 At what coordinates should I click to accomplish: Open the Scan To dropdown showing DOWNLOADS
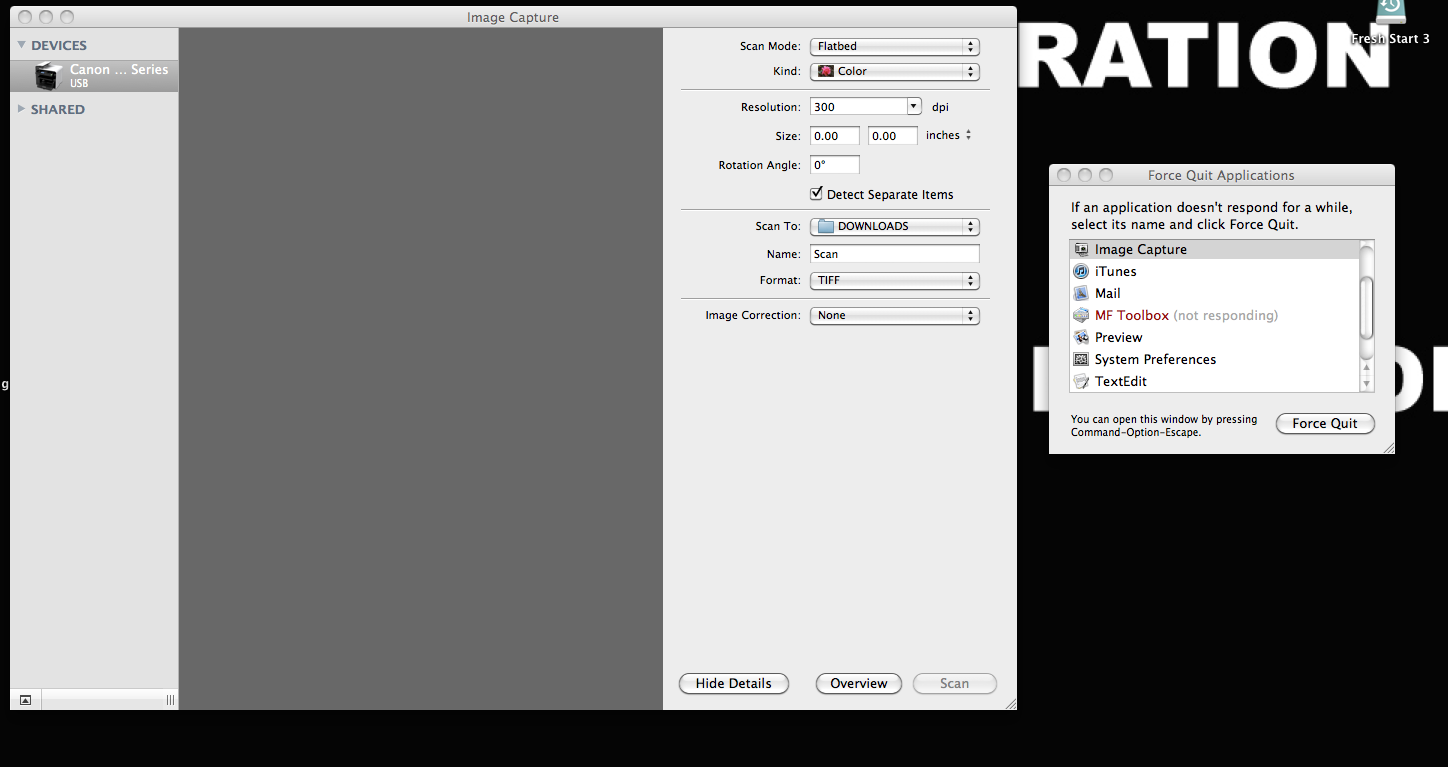895,226
